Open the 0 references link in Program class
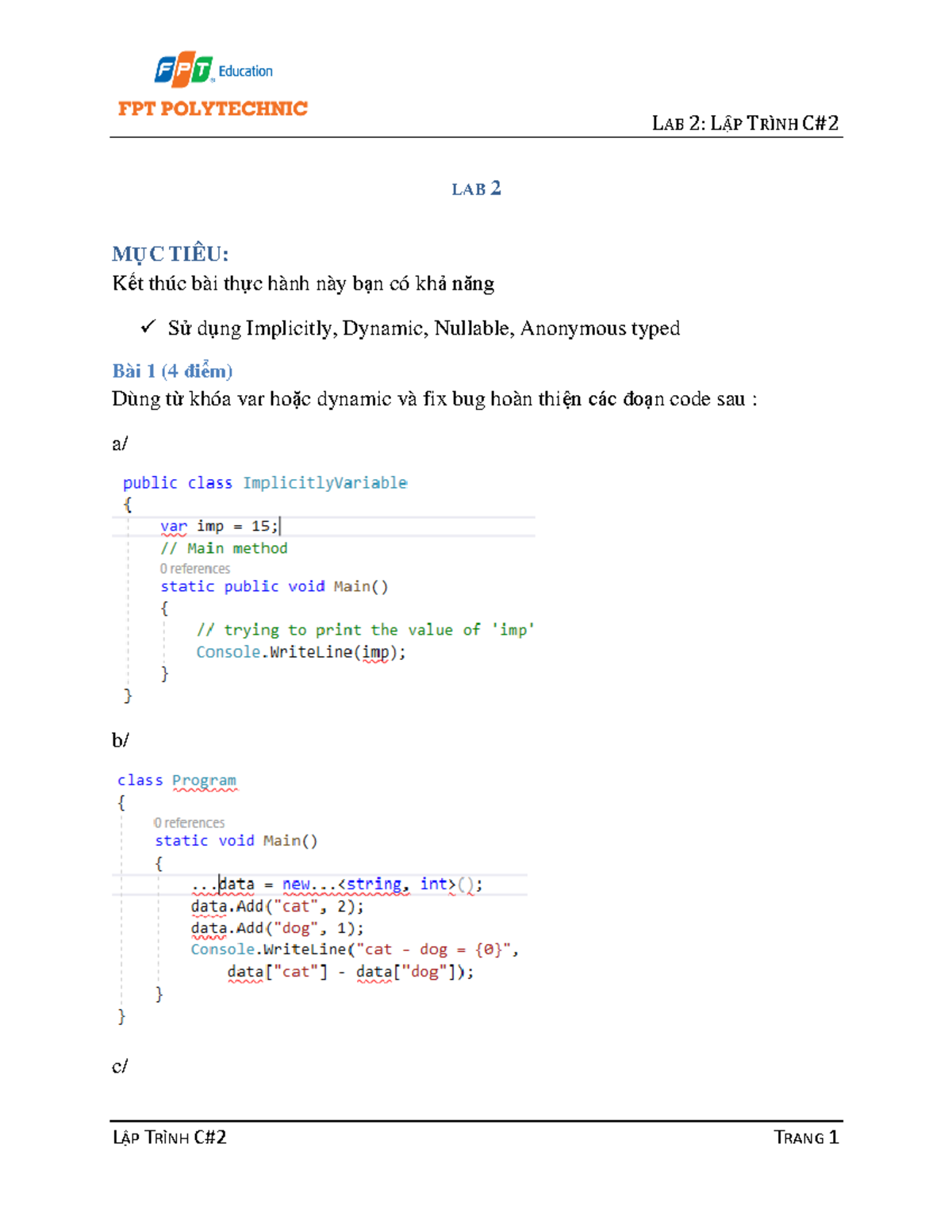Image resolution: width=952 pixels, height=1232 pixels. click(190, 822)
